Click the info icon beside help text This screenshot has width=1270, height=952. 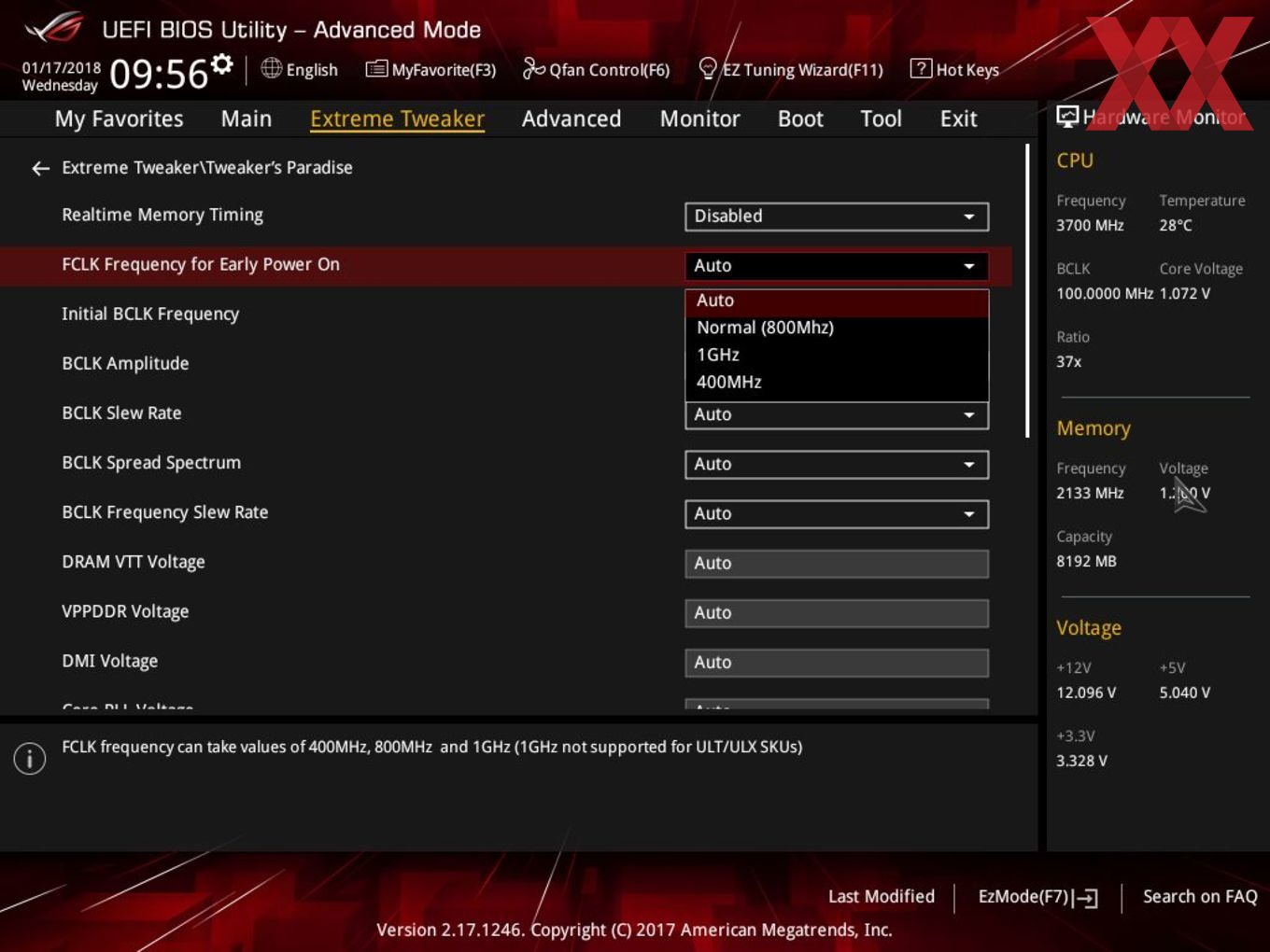[x=30, y=759]
